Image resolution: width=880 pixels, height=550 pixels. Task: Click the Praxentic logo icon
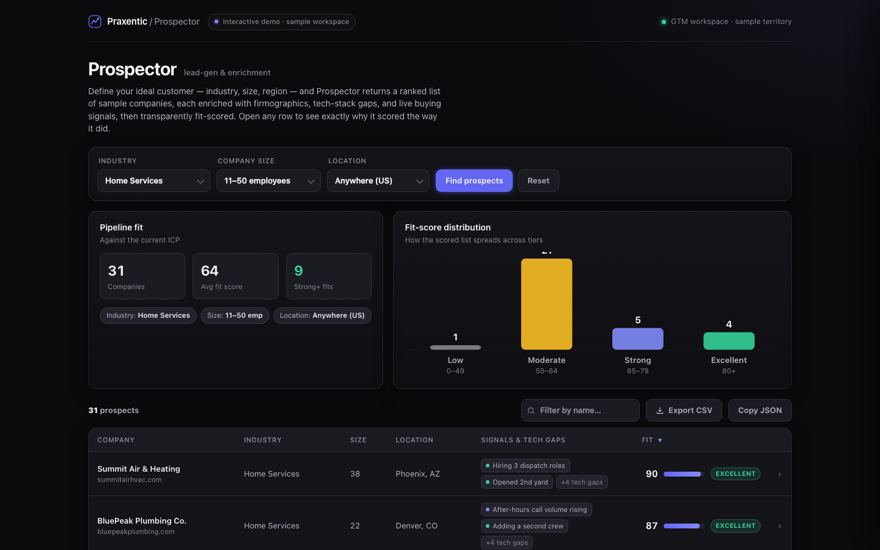coord(95,21)
